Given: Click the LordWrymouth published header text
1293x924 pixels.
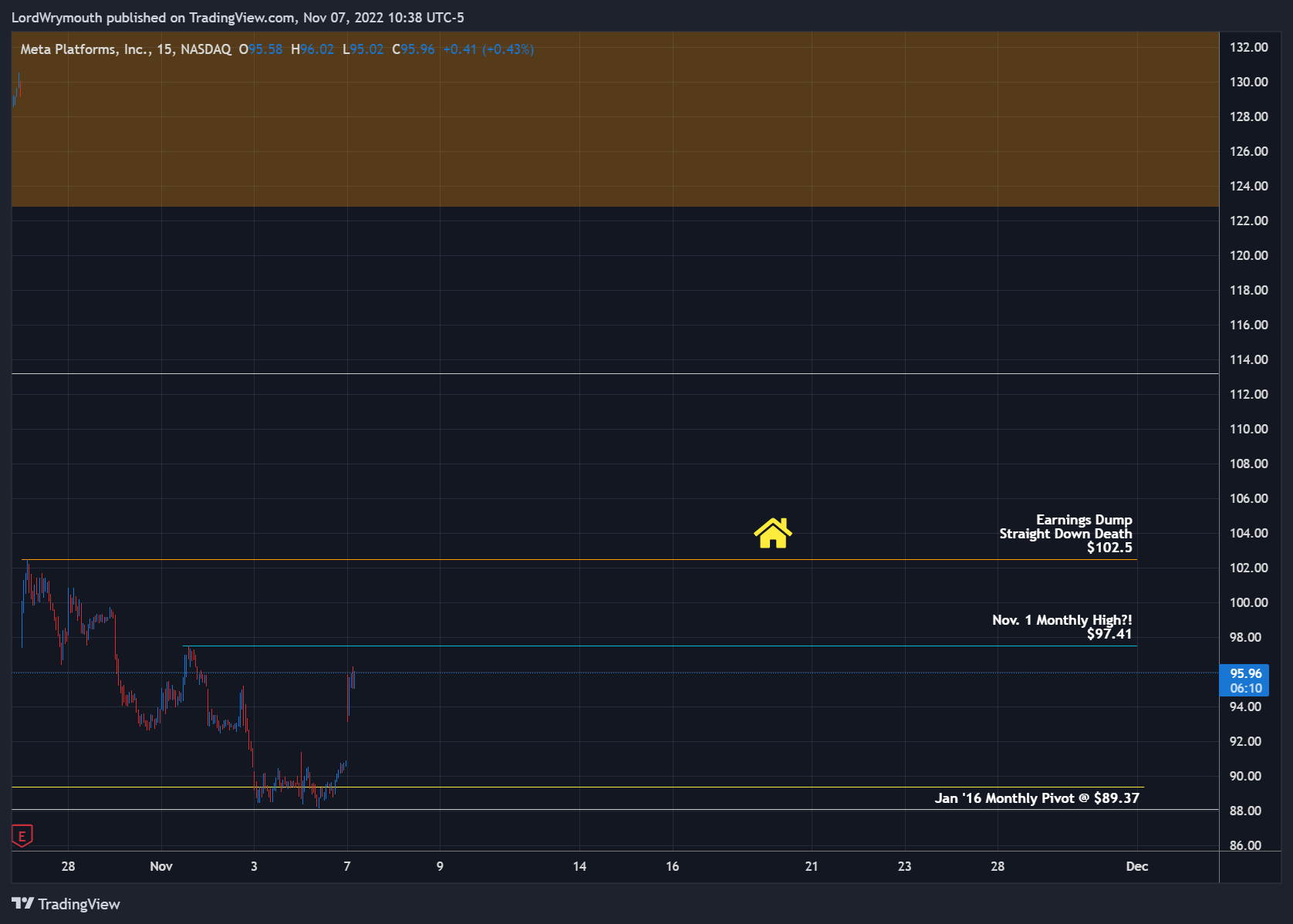Looking at the screenshot, I should [238, 17].
